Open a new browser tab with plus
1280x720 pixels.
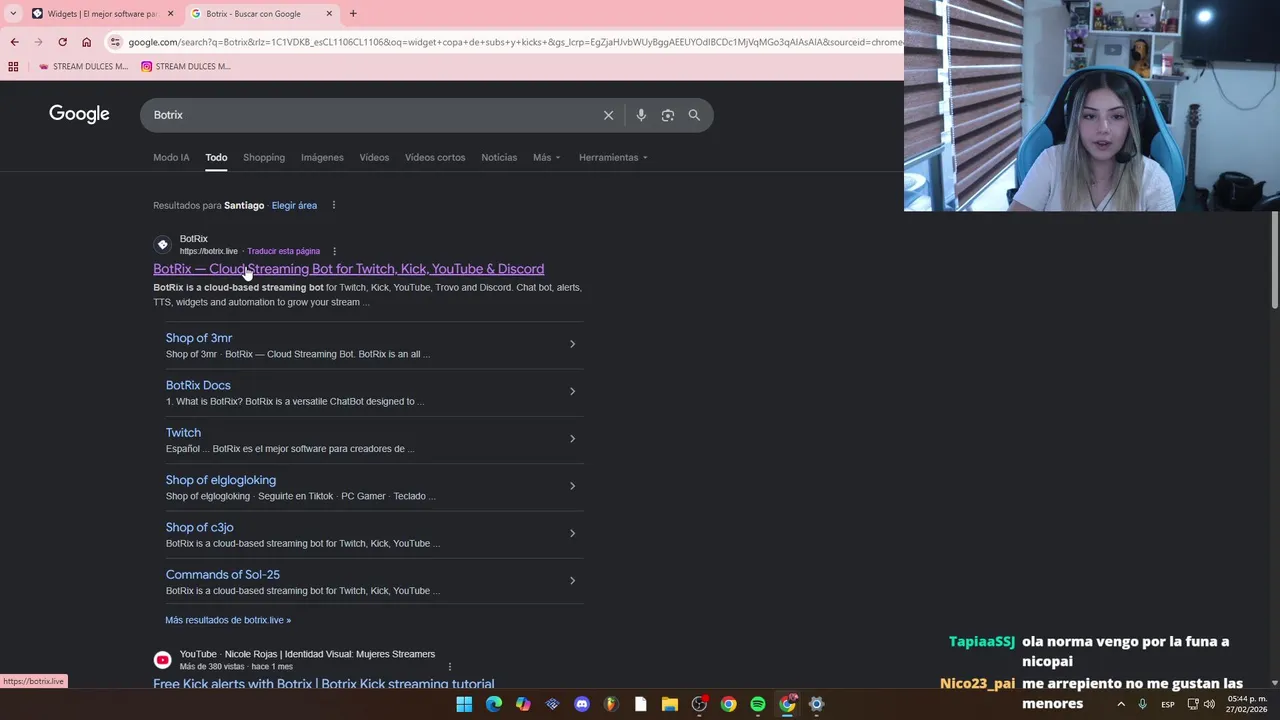(x=353, y=14)
